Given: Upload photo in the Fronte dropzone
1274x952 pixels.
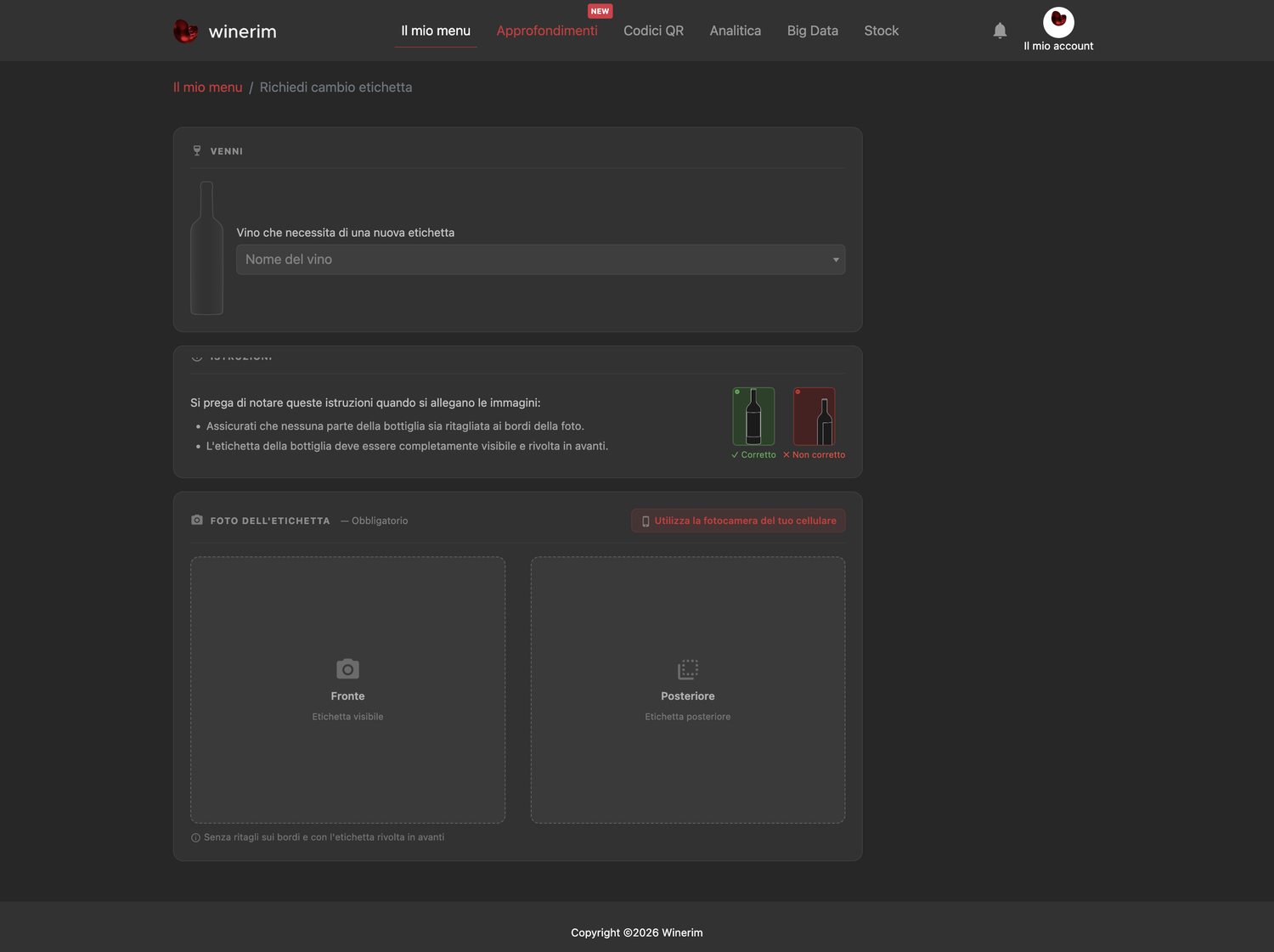Looking at the screenshot, I should click(347, 690).
